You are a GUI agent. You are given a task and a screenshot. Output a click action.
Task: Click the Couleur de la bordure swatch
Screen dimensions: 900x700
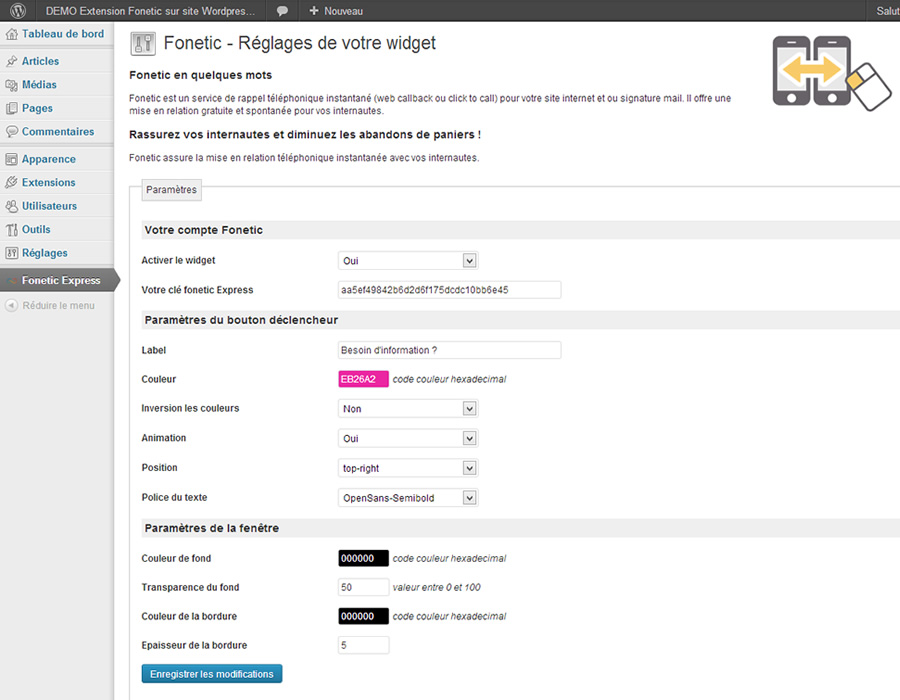coord(363,616)
